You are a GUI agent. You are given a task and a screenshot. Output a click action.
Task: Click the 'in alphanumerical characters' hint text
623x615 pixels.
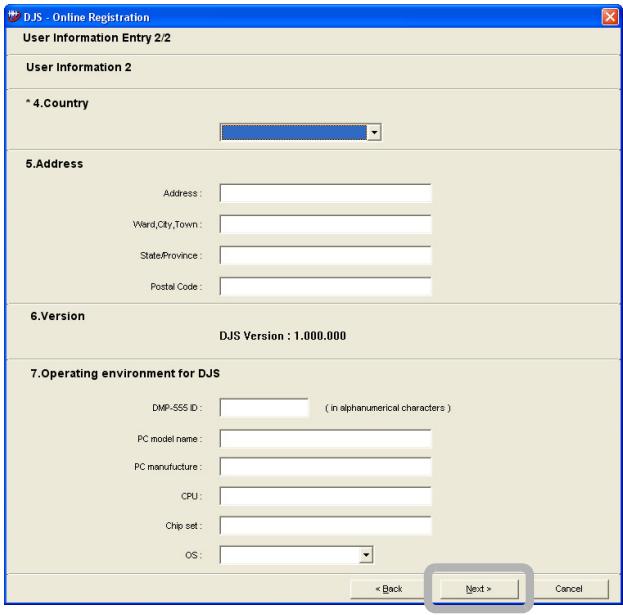(388, 408)
